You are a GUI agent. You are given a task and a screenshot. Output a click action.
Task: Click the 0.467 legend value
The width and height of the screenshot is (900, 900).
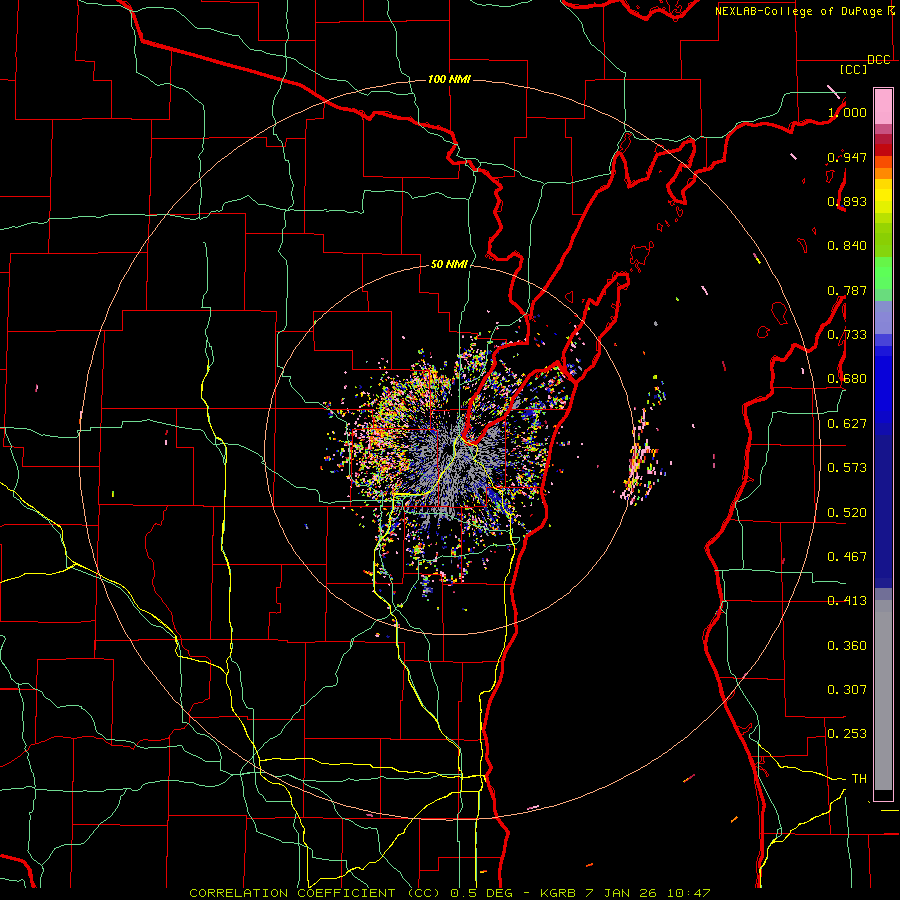click(x=847, y=557)
